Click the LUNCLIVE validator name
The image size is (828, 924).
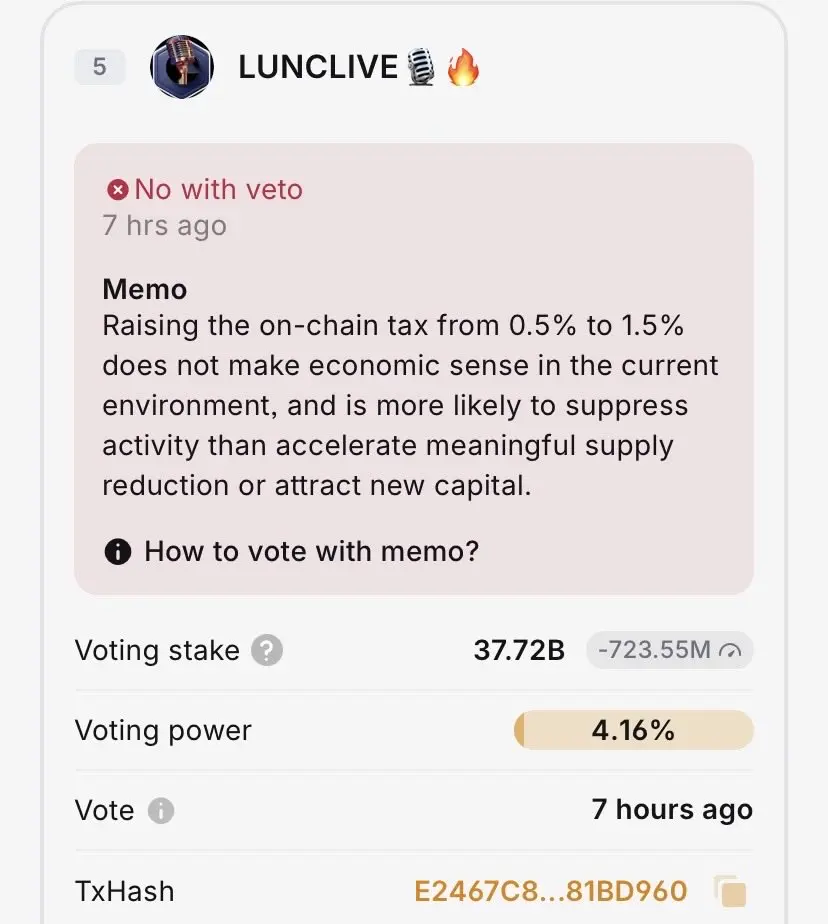(318, 67)
